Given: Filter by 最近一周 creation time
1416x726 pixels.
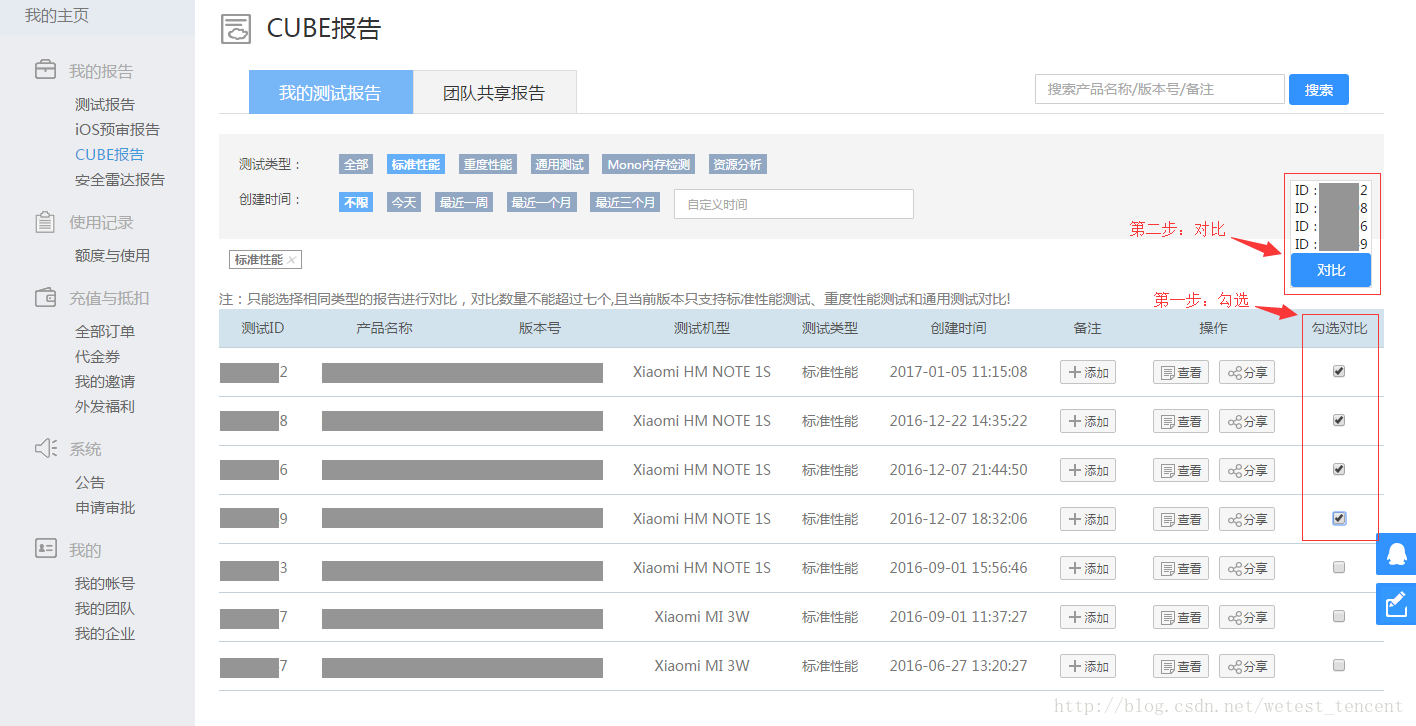Looking at the screenshot, I should 464,202.
